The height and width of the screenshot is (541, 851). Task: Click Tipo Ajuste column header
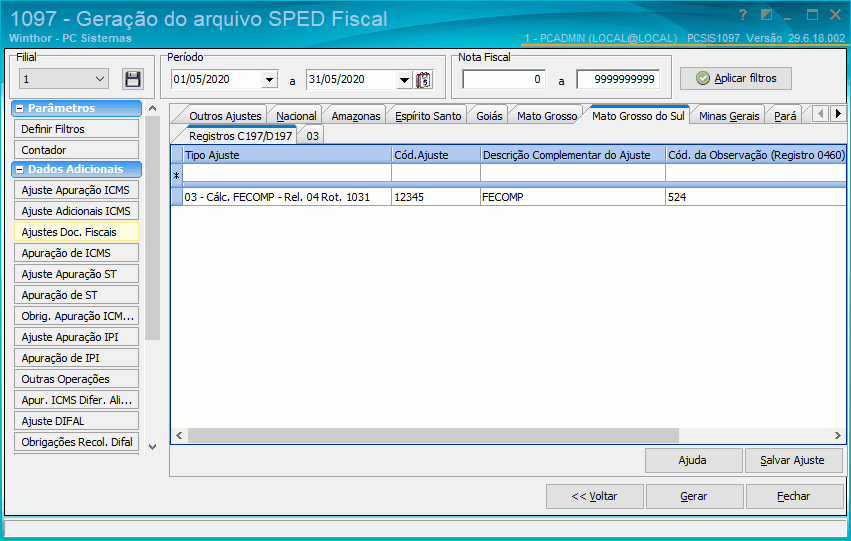point(287,155)
